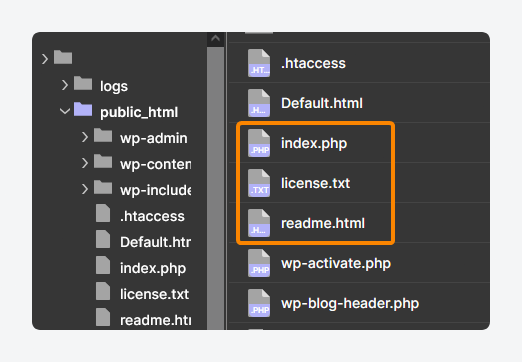Click index.php file icon in tree
Screen dimensions: 522x362
point(103,265)
